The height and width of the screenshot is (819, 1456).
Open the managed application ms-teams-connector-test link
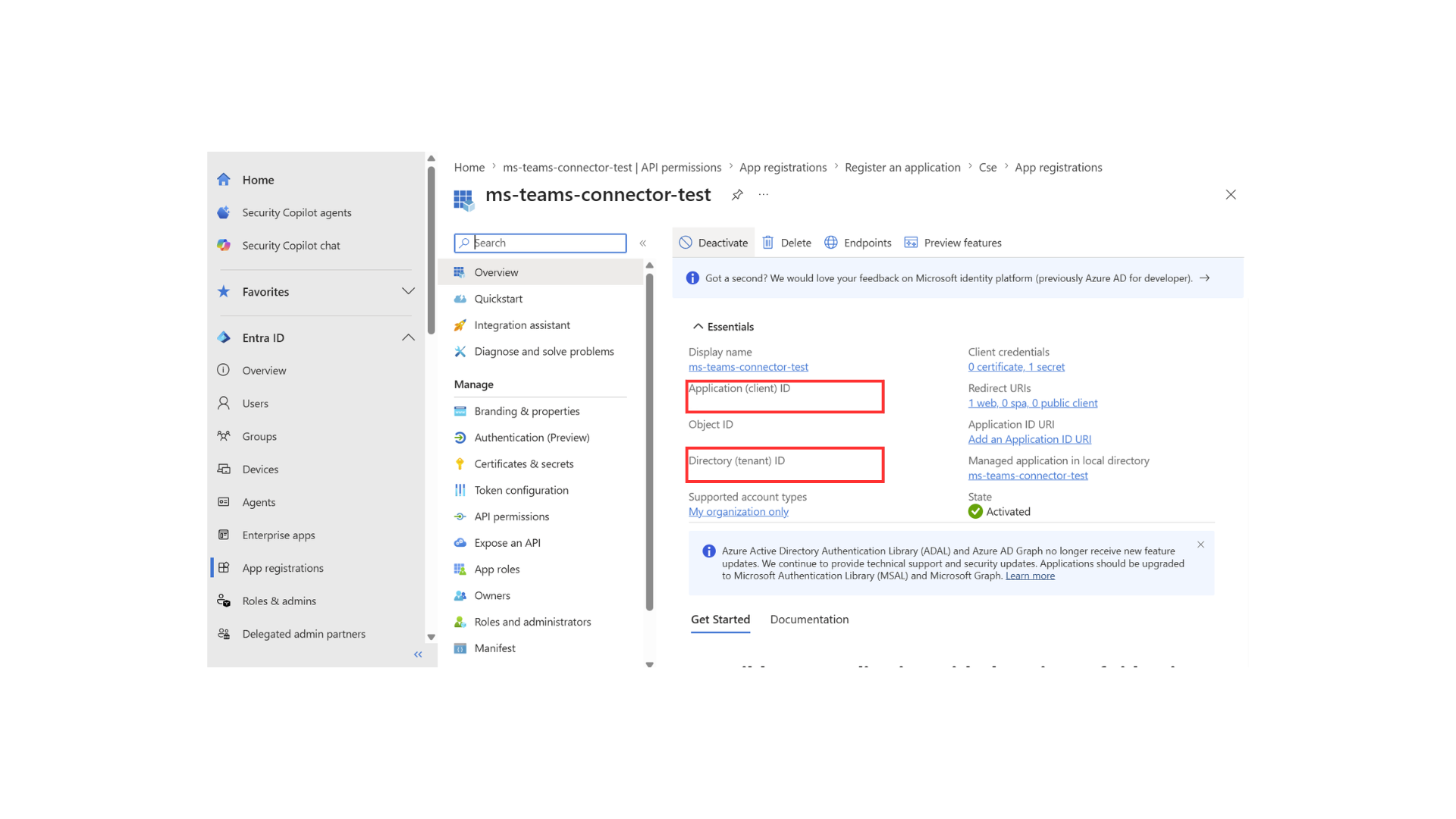pos(1028,475)
